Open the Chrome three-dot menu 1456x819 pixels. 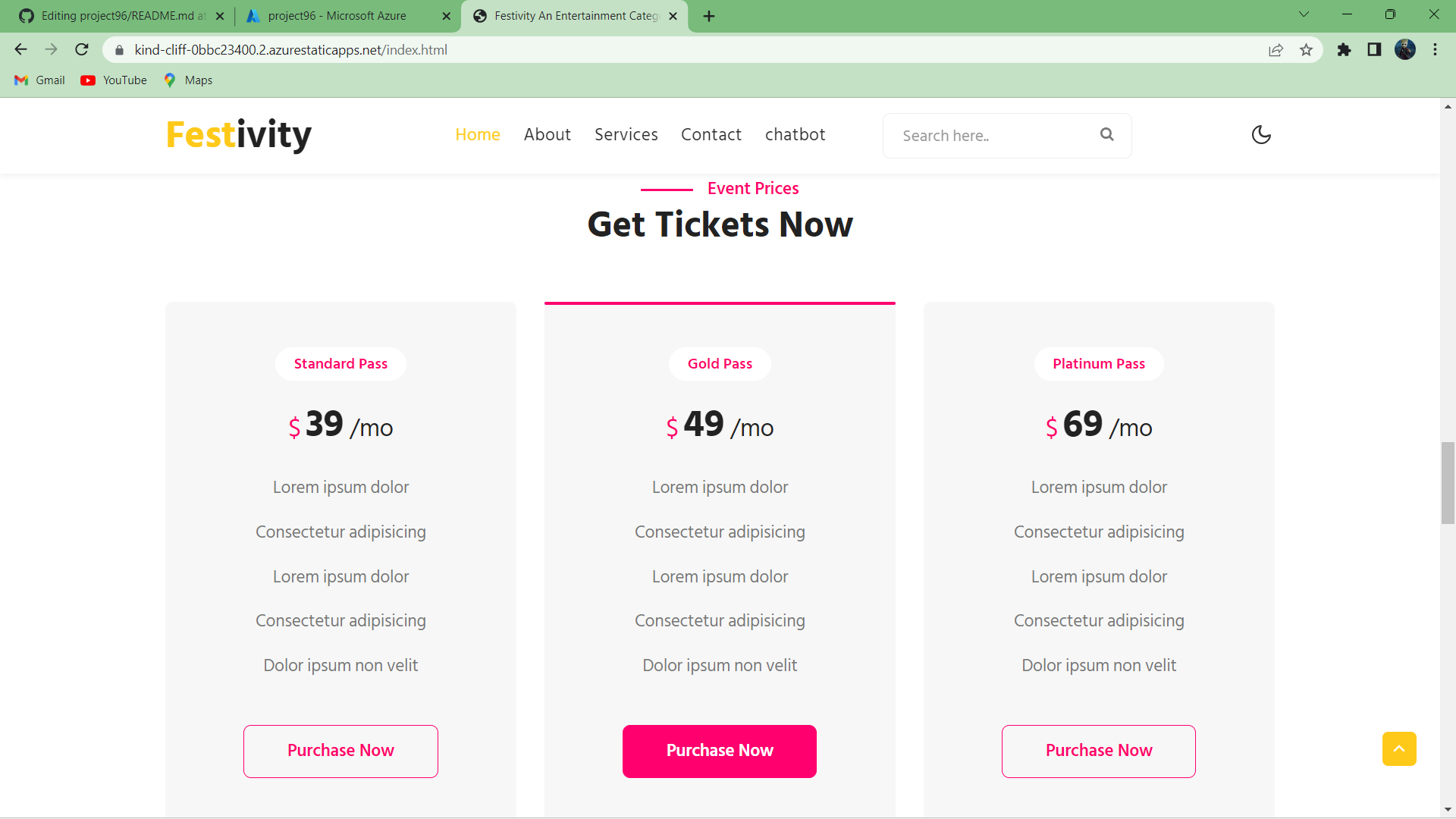(1435, 50)
